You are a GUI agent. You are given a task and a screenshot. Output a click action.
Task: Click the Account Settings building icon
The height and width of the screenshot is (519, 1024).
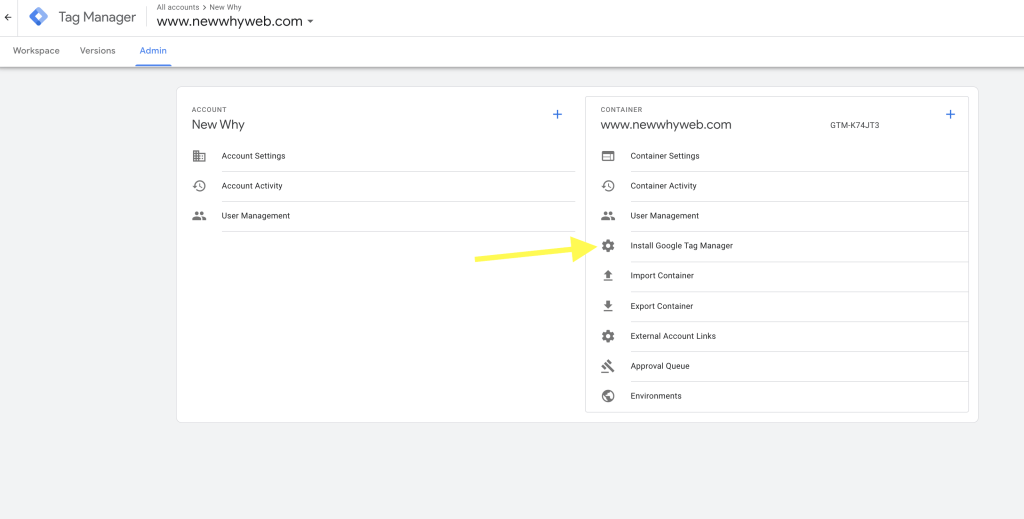coord(199,156)
